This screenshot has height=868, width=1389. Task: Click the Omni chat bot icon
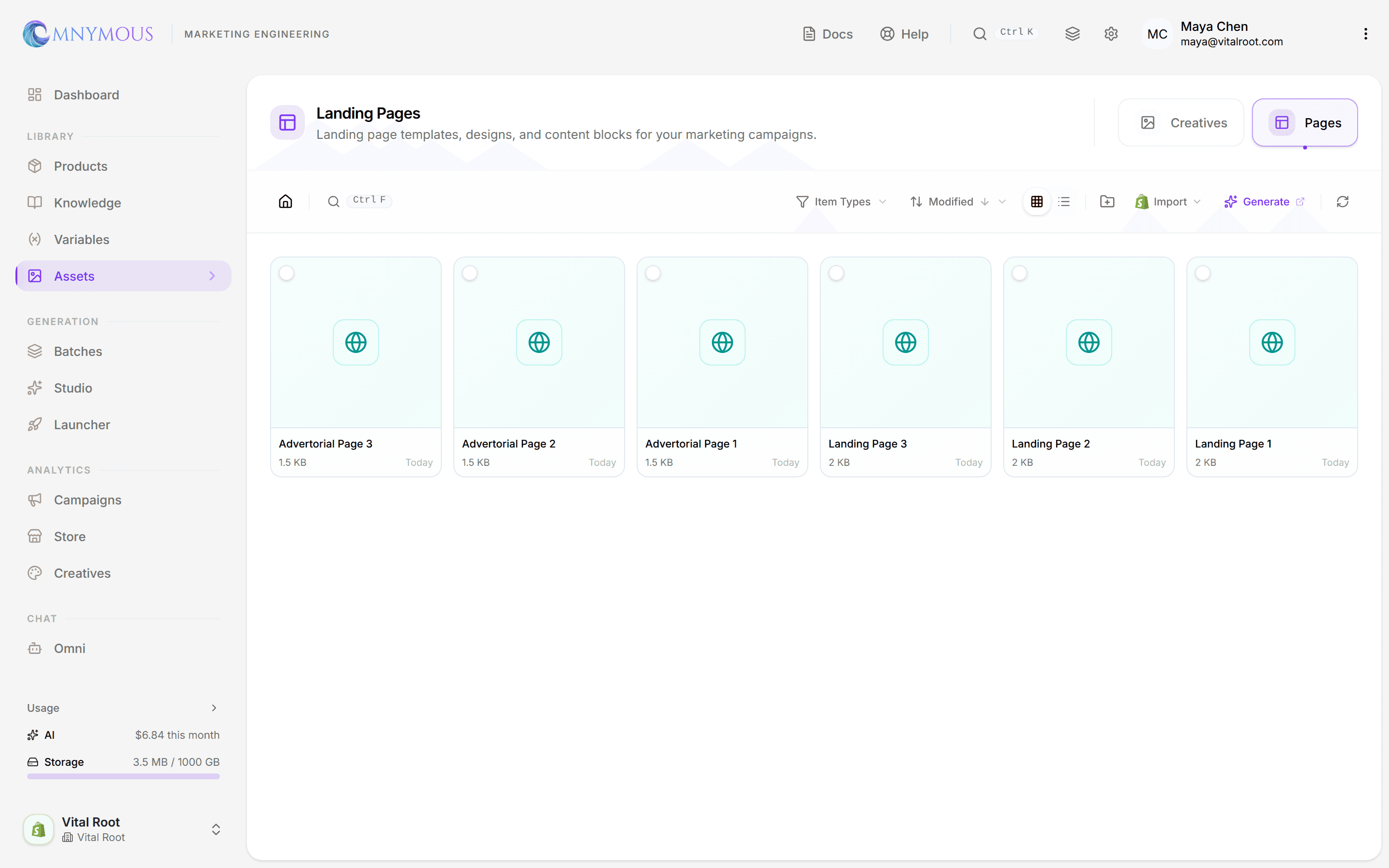(35, 648)
